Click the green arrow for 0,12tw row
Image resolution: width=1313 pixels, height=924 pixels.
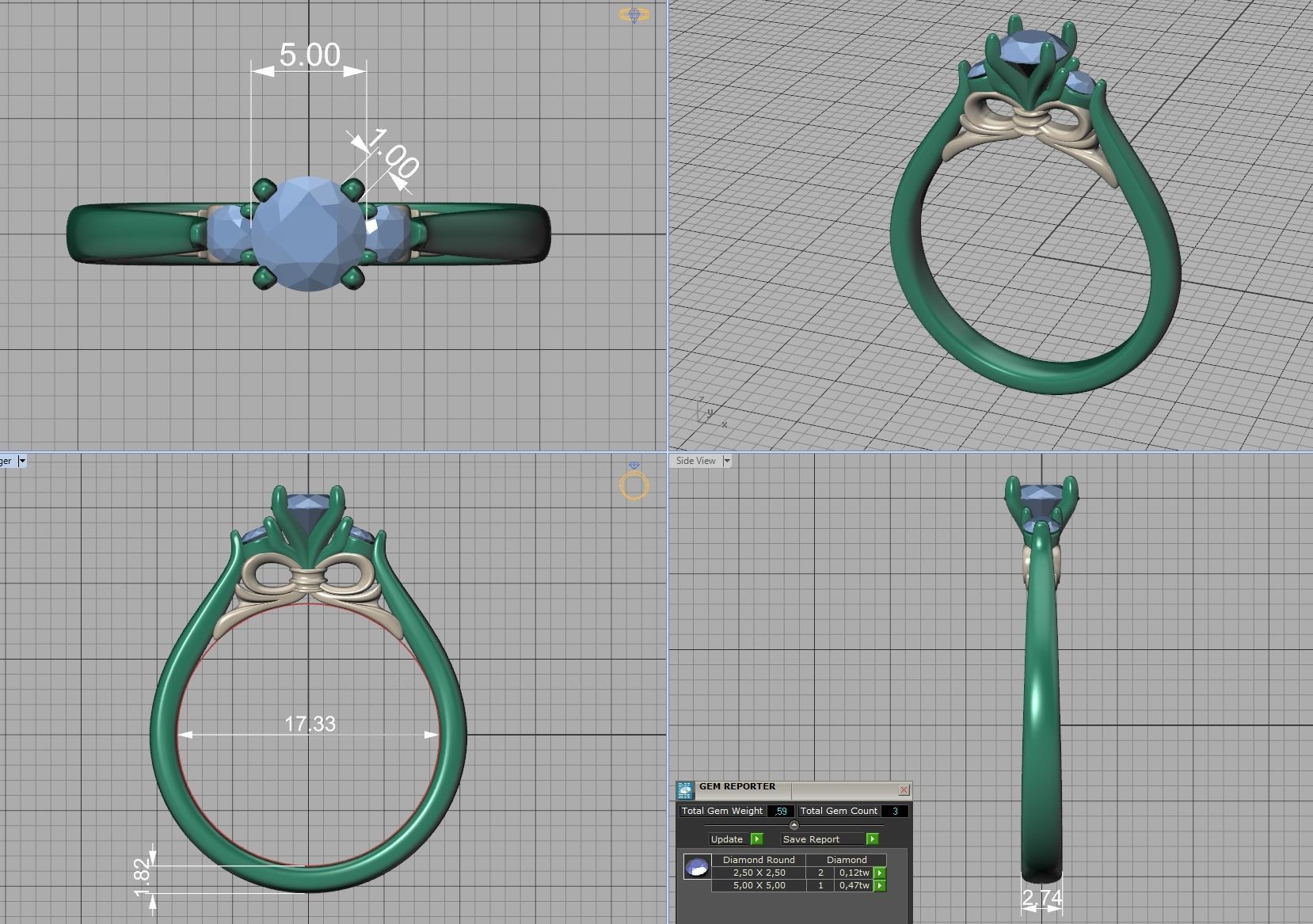[880, 873]
